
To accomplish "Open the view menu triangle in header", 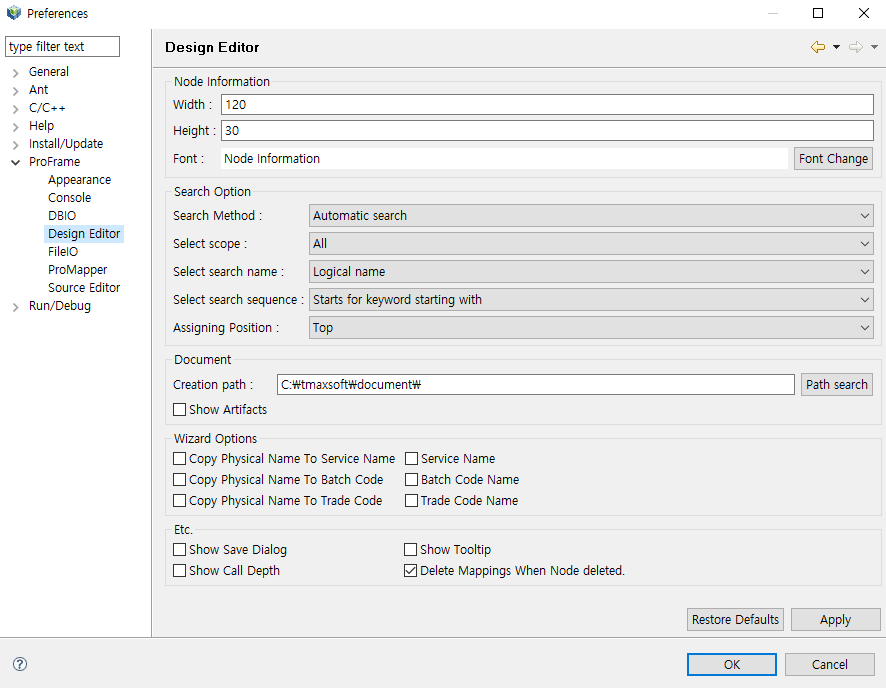I will click(874, 47).
